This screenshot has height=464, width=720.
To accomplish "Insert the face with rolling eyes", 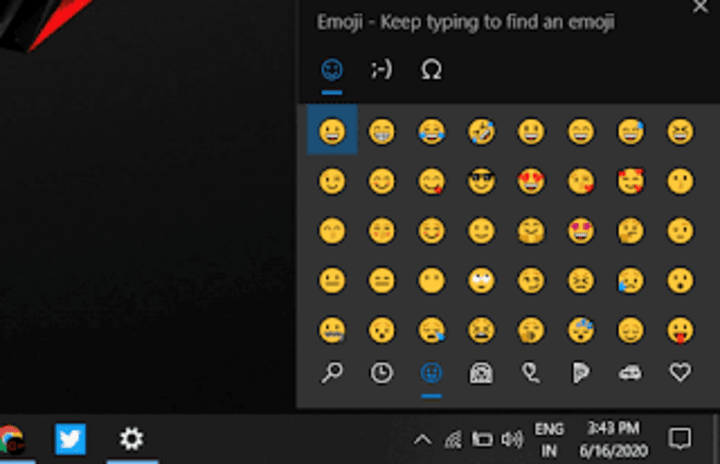I will (x=481, y=280).
